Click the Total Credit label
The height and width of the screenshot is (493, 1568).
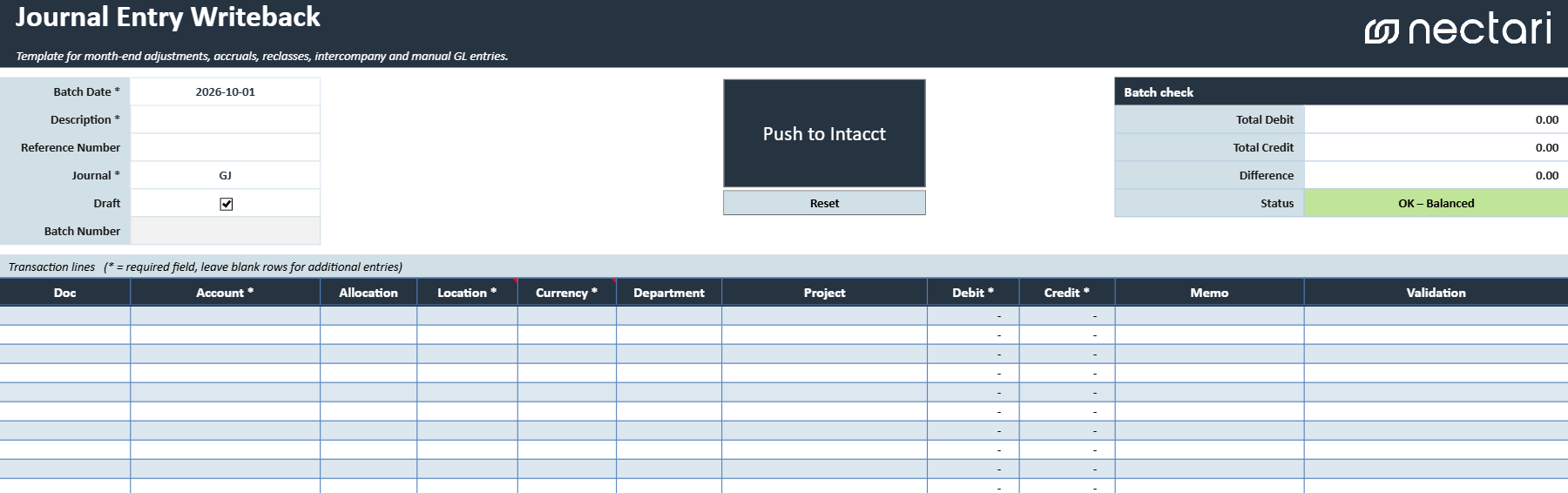[1263, 147]
